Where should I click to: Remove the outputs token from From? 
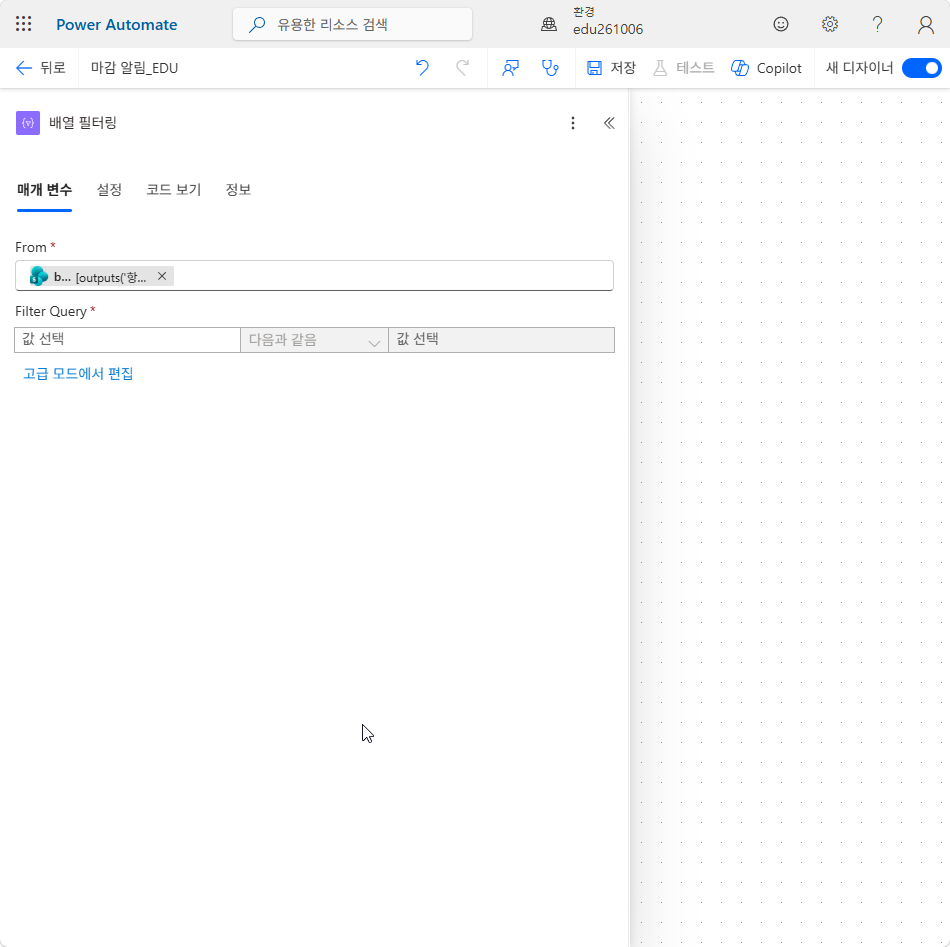162,276
